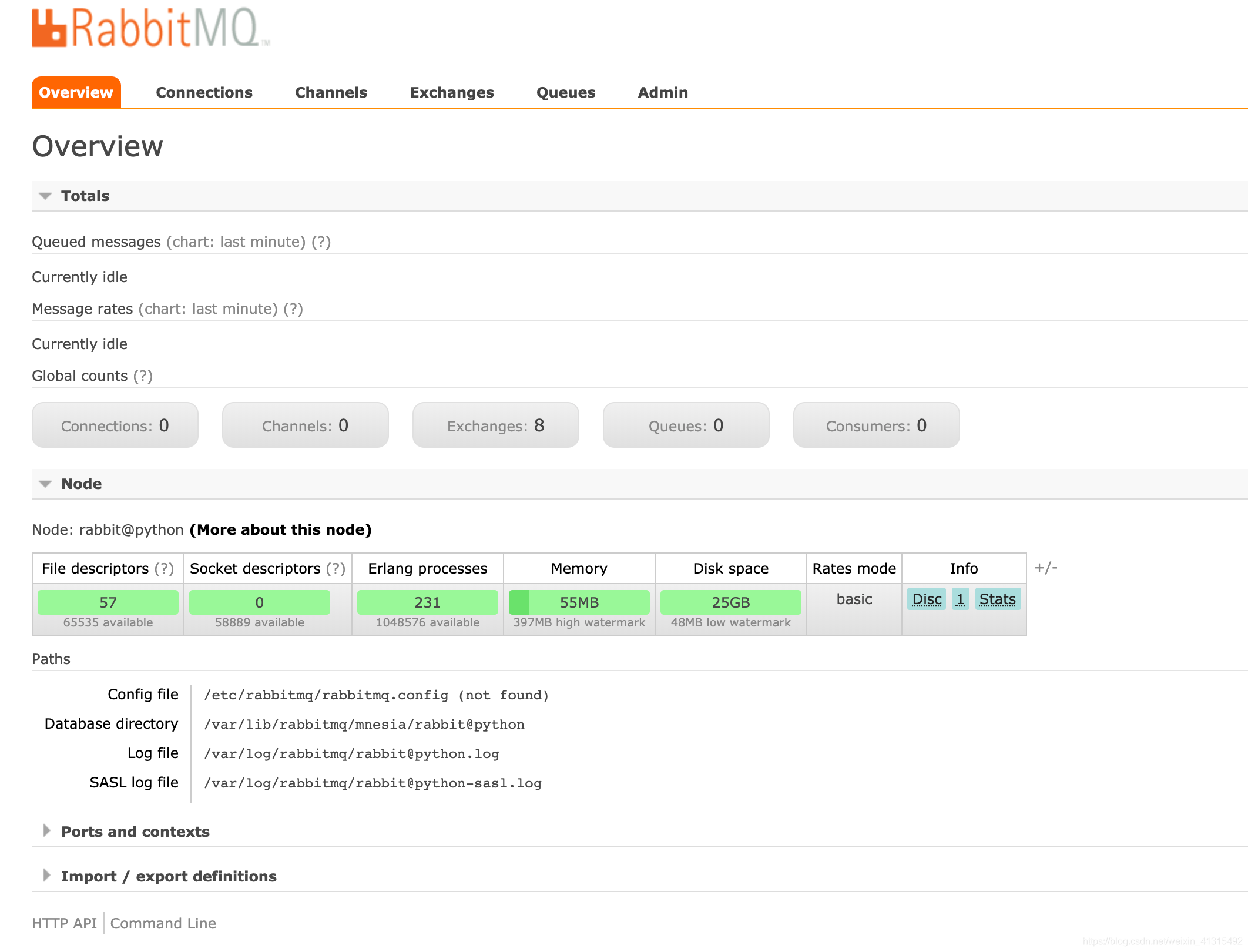Viewport: 1248px width, 952px height.
Task: Click help (?) beside Socket descriptors
Action: (x=336, y=569)
